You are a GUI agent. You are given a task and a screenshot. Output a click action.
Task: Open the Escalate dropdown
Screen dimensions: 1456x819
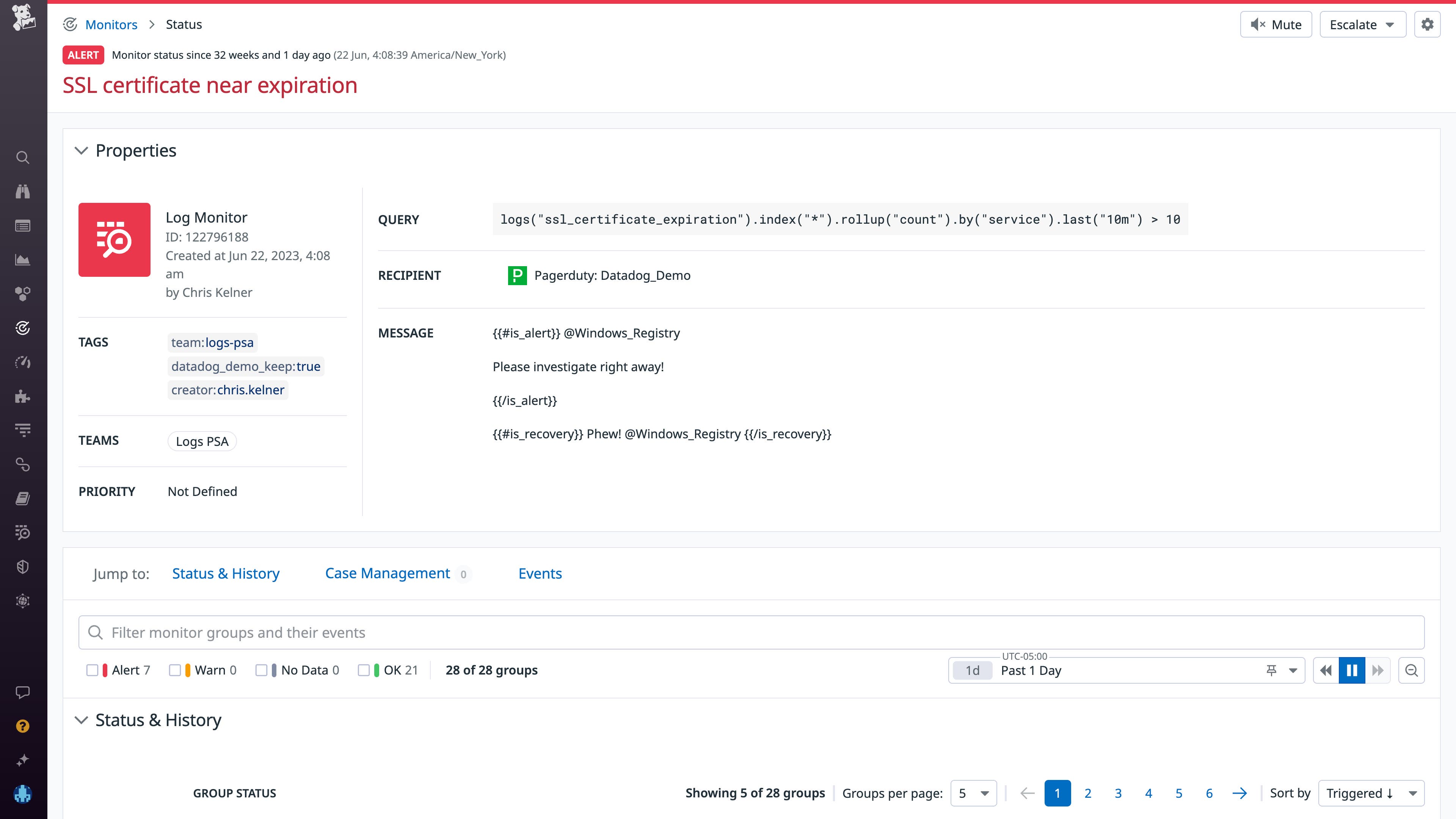click(x=1362, y=24)
